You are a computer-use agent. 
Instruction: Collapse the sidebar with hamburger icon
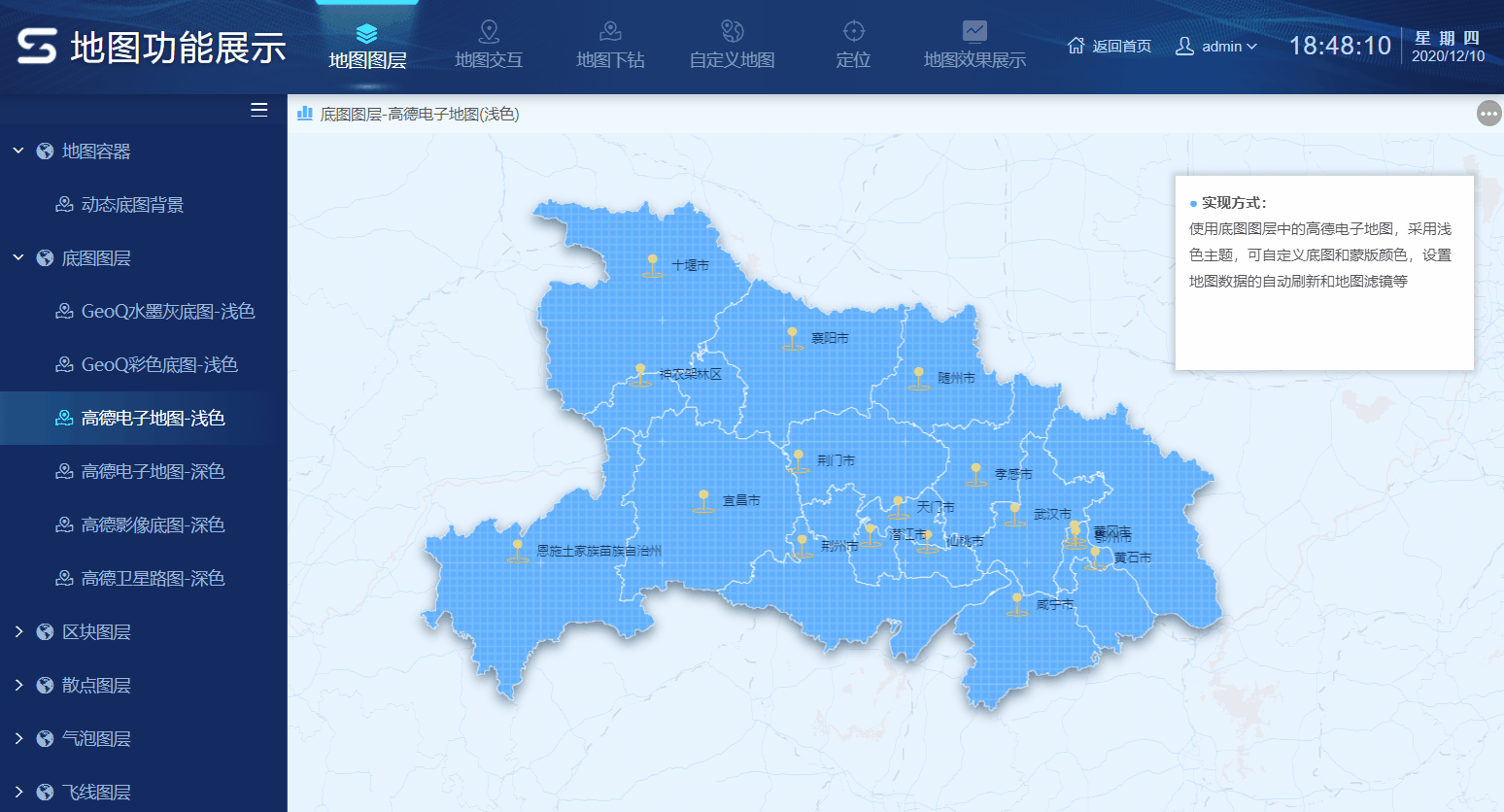[x=258, y=110]
